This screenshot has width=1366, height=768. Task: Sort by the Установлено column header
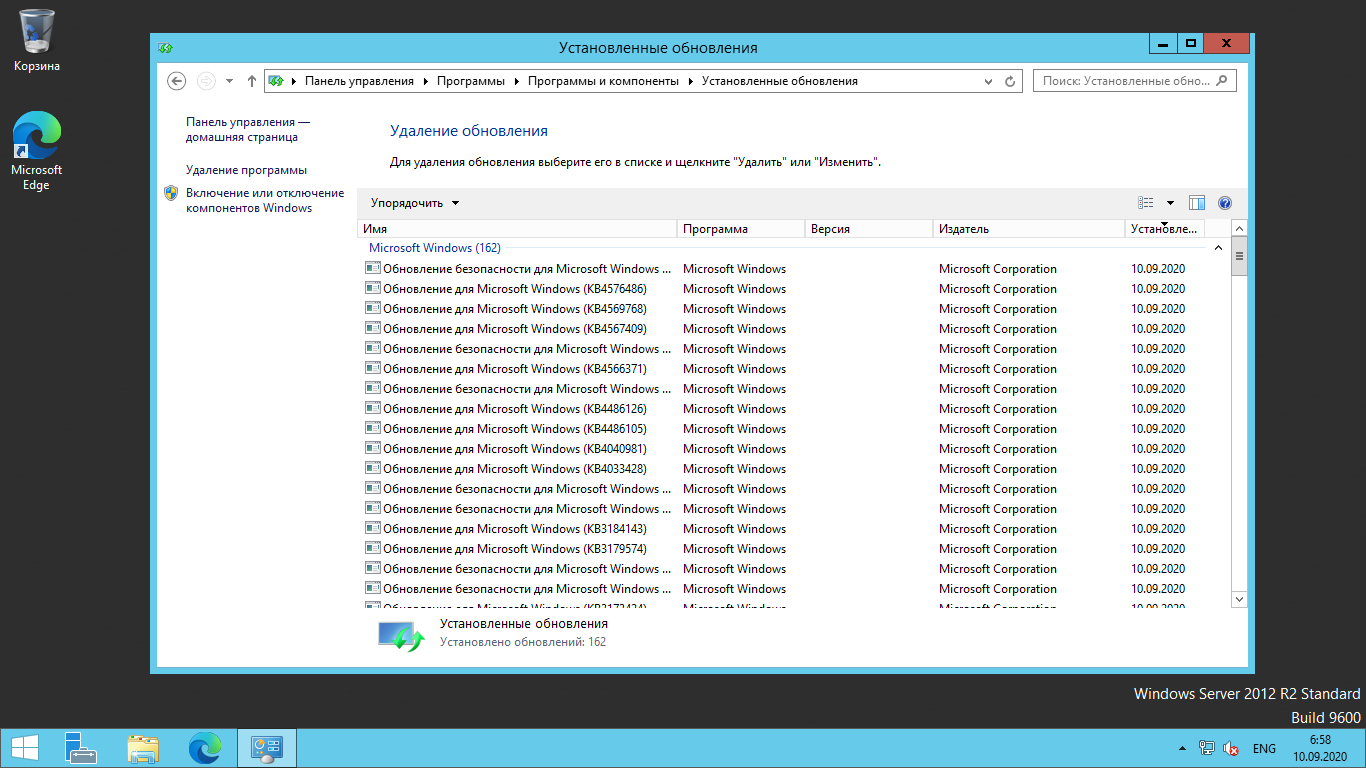1165,229
